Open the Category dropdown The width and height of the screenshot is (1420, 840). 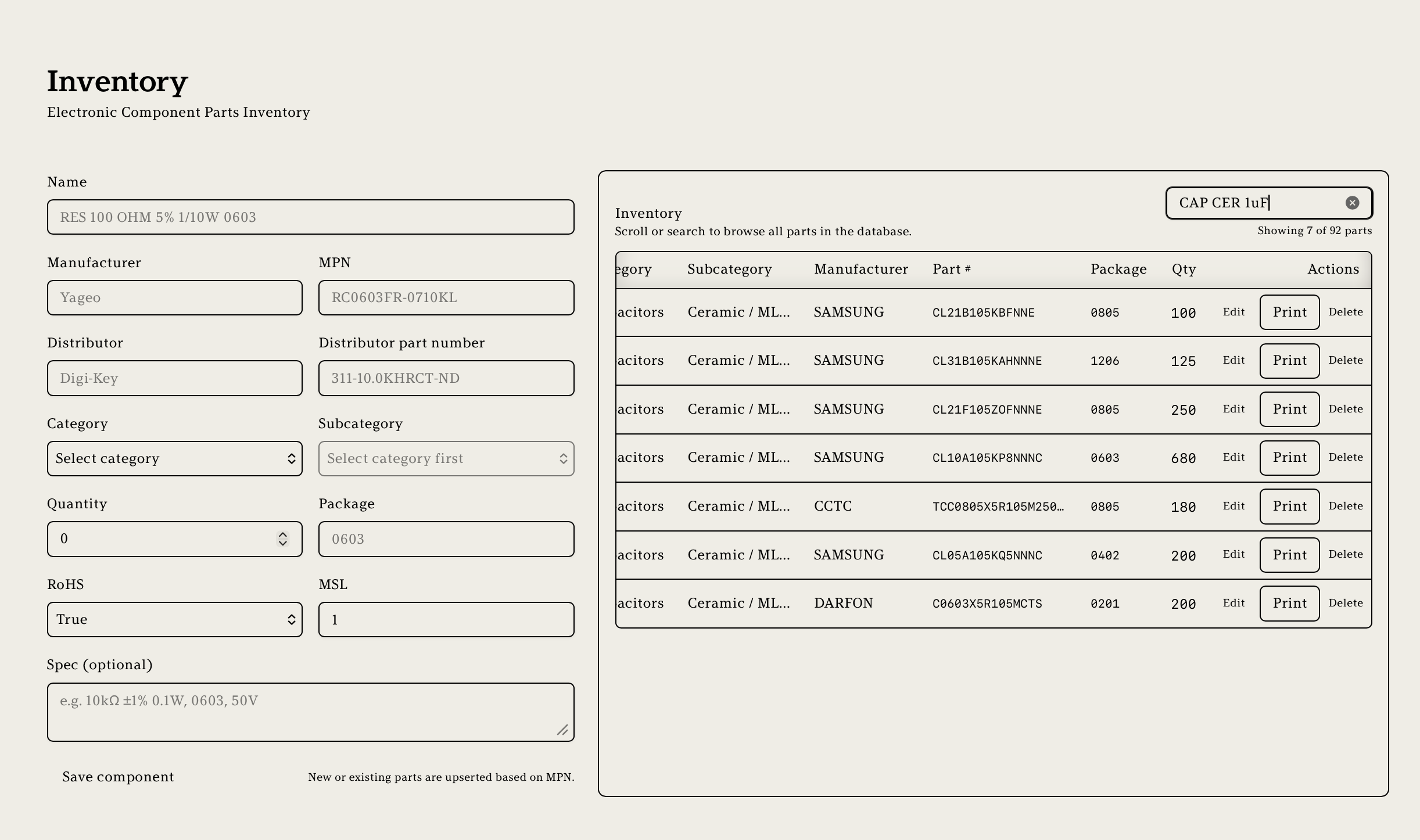click(175, 458)
